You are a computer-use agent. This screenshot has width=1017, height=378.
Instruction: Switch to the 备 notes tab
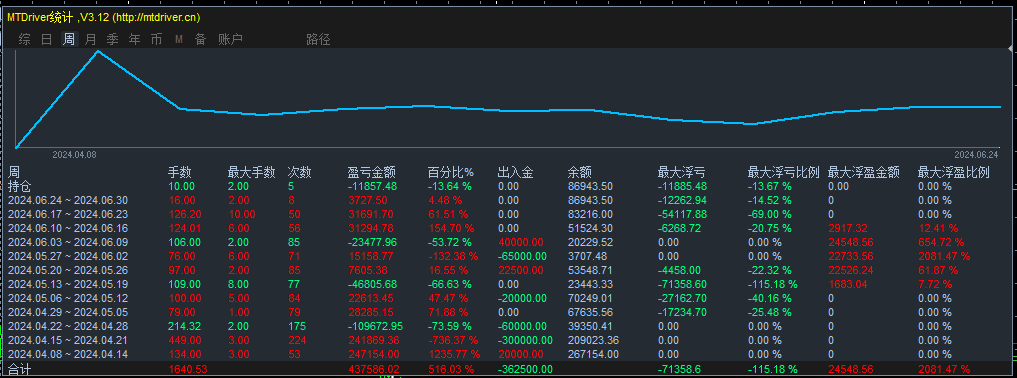click(x=200, y=40)
